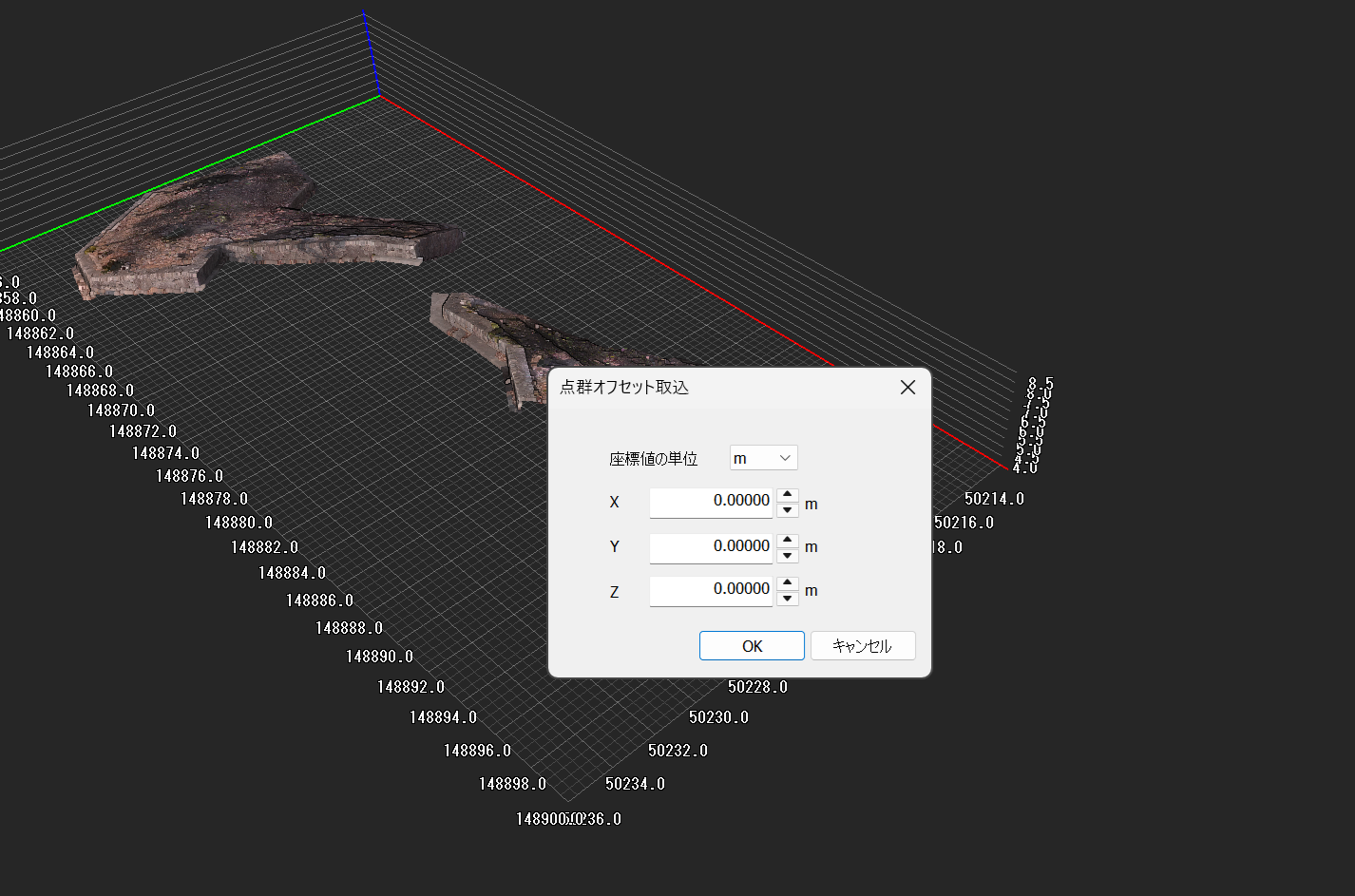Increase the Y offset value with up arrow

(x=788, y=540)
